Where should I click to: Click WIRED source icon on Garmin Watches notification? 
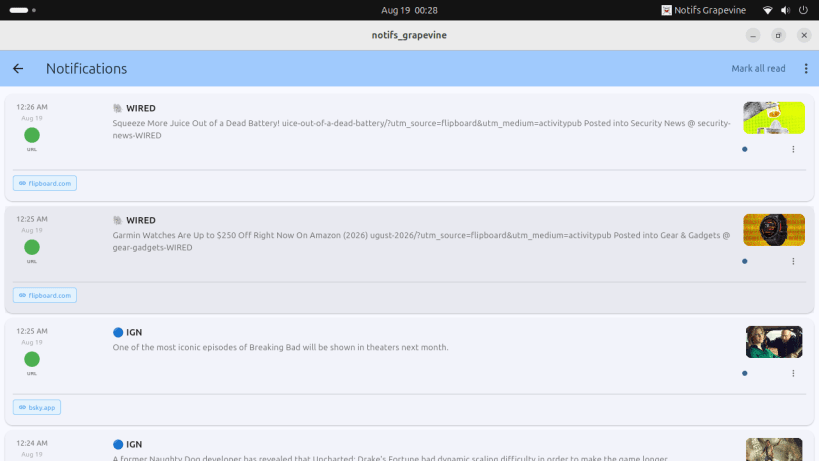(118, 220)
